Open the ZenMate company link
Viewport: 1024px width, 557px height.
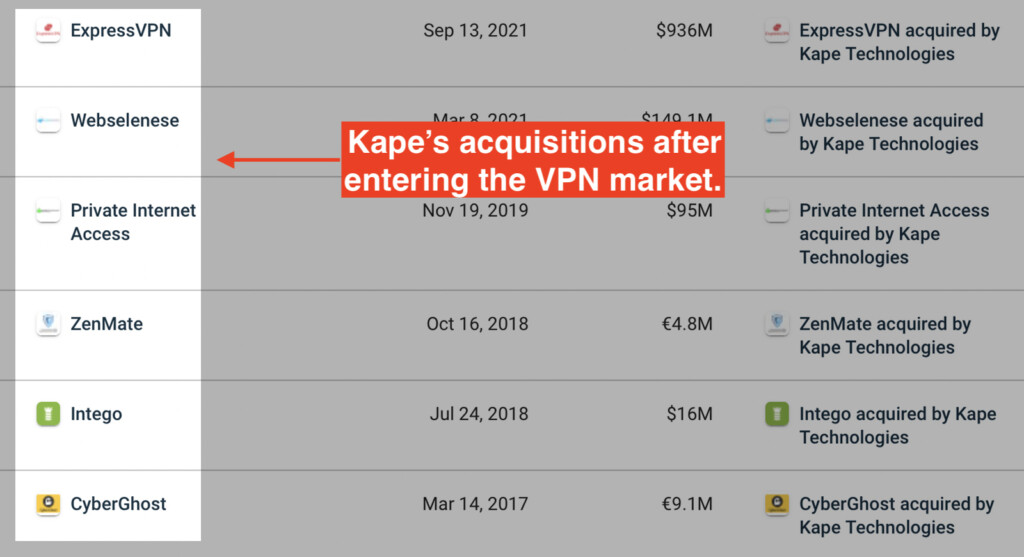click(x=106, y=324)
